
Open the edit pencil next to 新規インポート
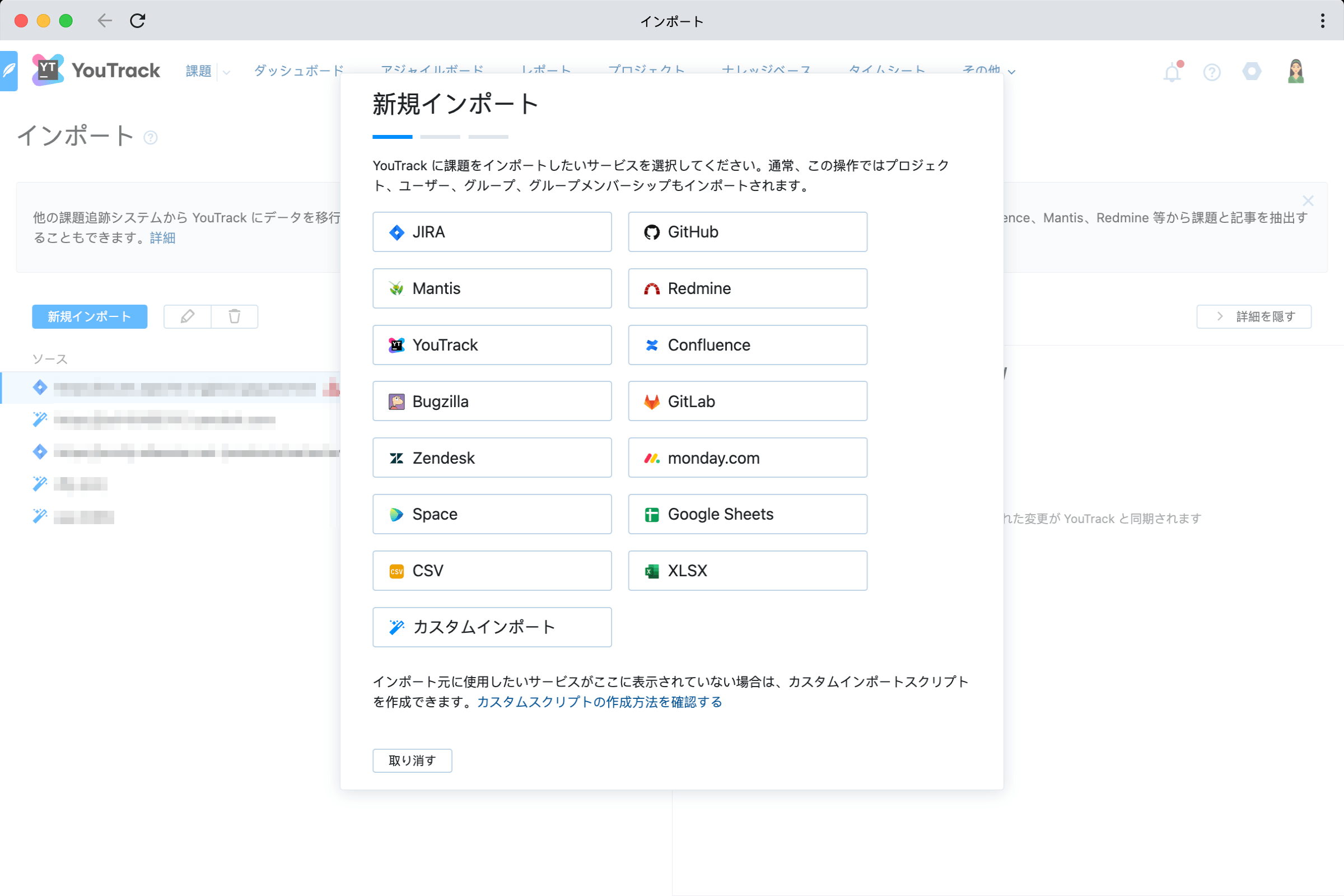tap(187, 316)
